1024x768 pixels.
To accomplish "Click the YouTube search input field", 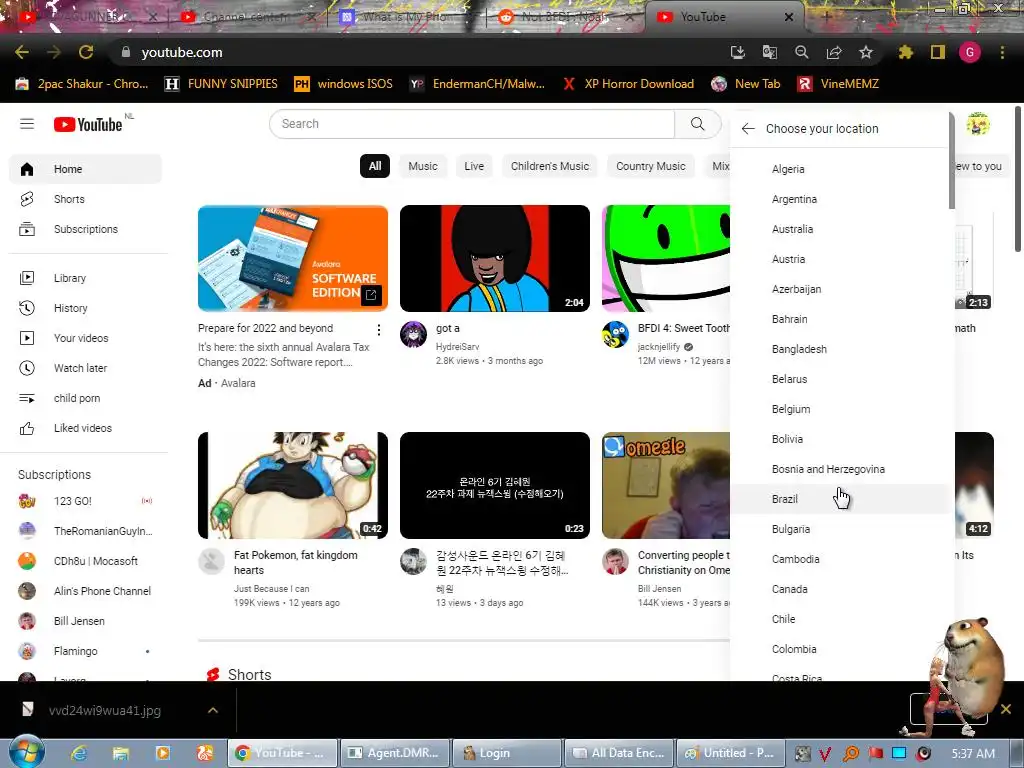I will point(472,123).
